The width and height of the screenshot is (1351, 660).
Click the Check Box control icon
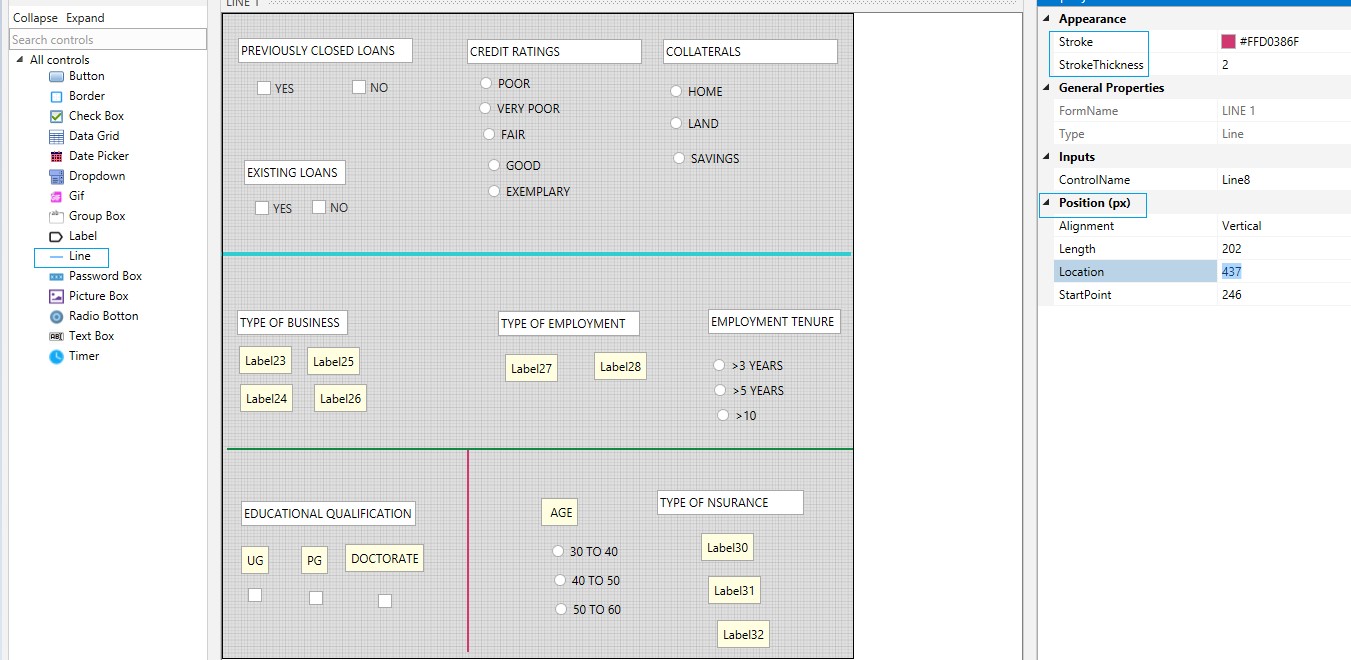click(56, 116)
